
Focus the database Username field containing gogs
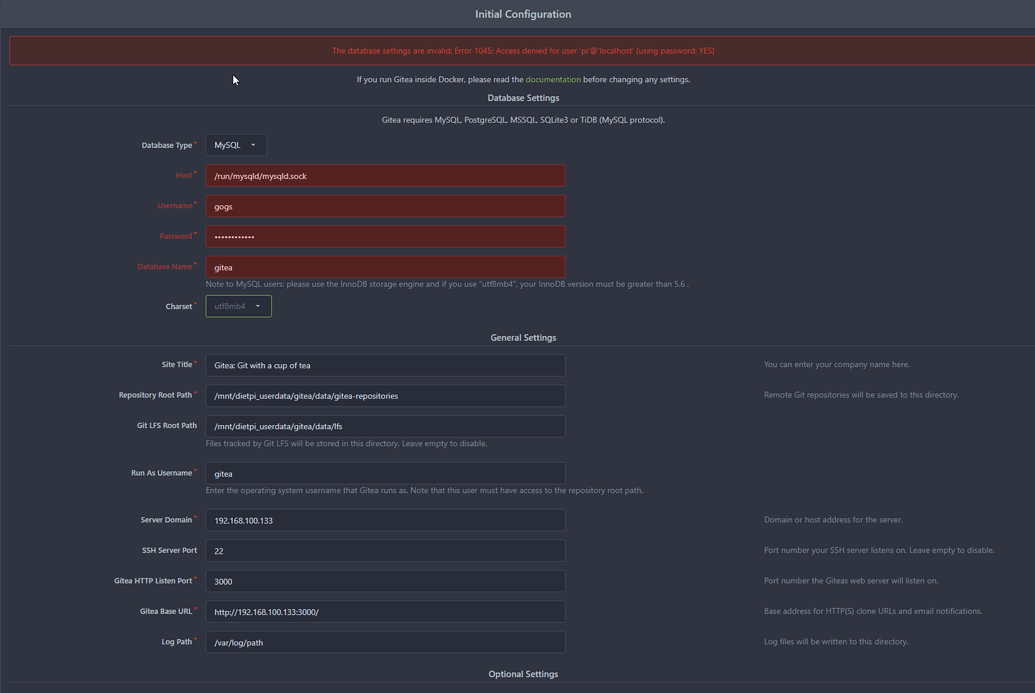click(x=385, y=206)
